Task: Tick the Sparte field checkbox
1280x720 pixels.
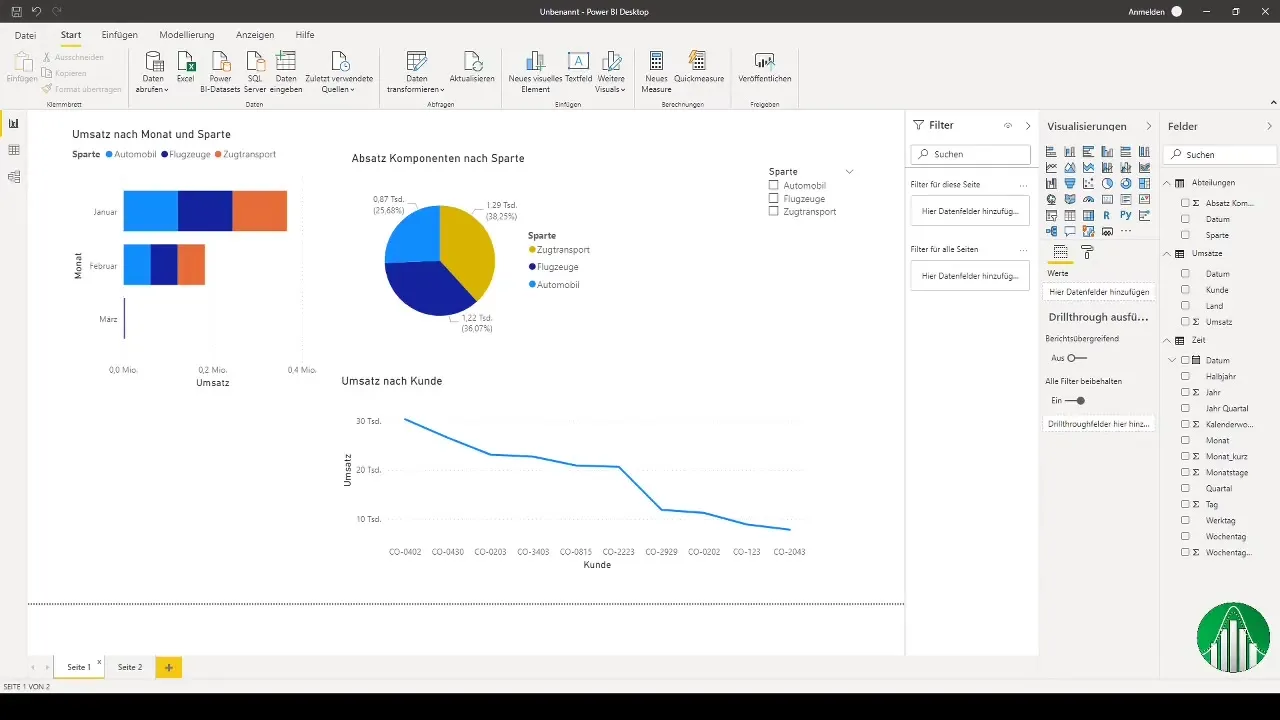Action: (1185, 235)
